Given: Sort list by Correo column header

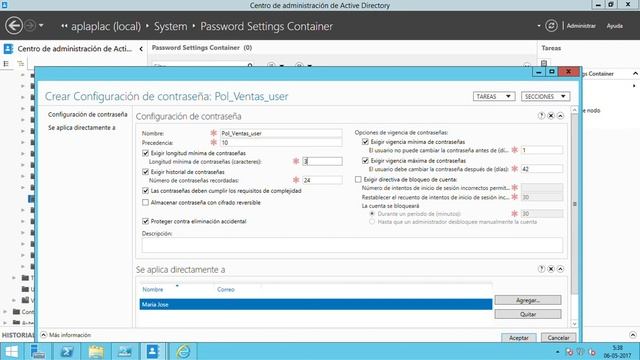Looking at the screenshot, I should pyautogui.click(x=226, y=289).
